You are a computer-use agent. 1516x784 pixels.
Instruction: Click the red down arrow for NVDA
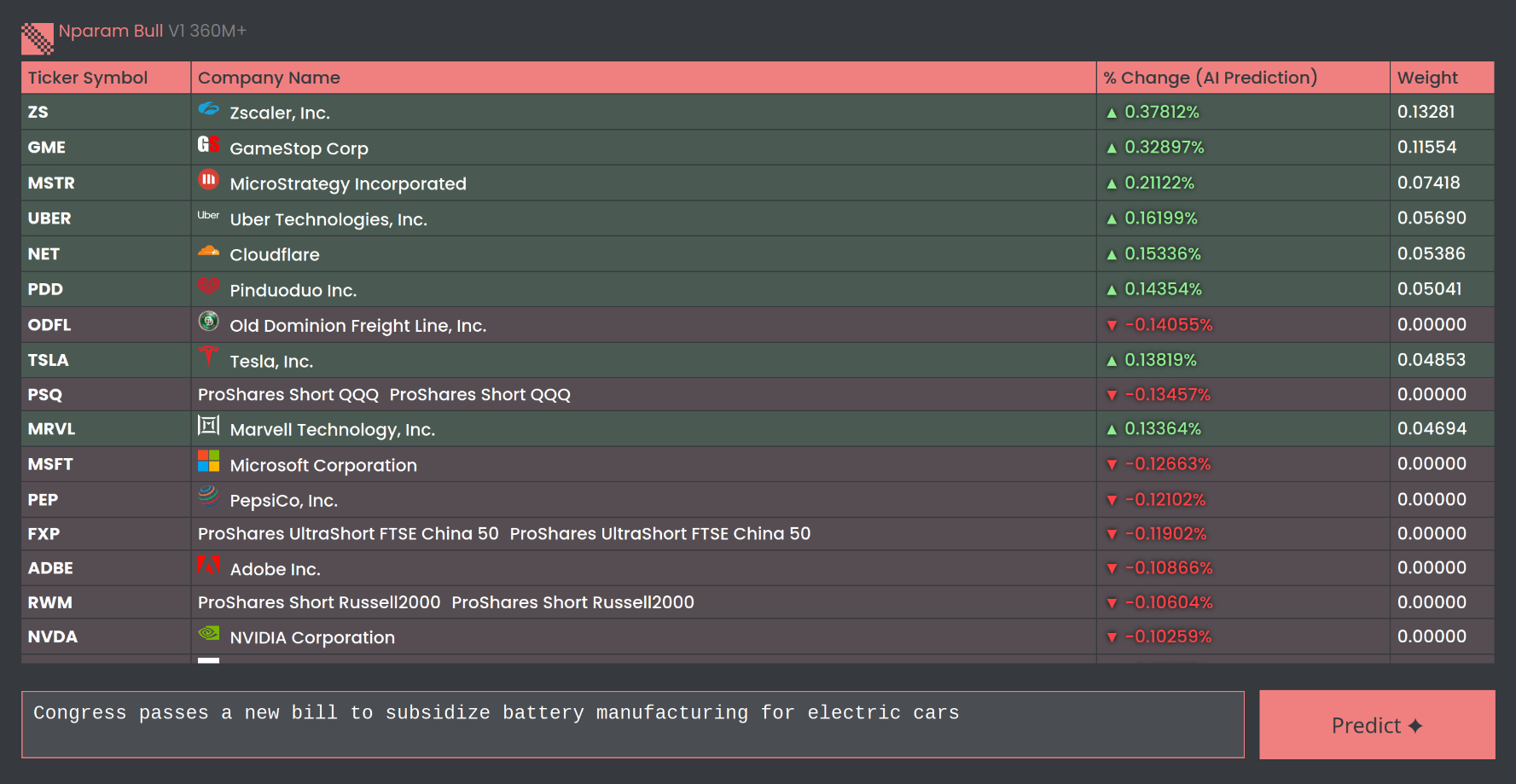[1112, 637]
